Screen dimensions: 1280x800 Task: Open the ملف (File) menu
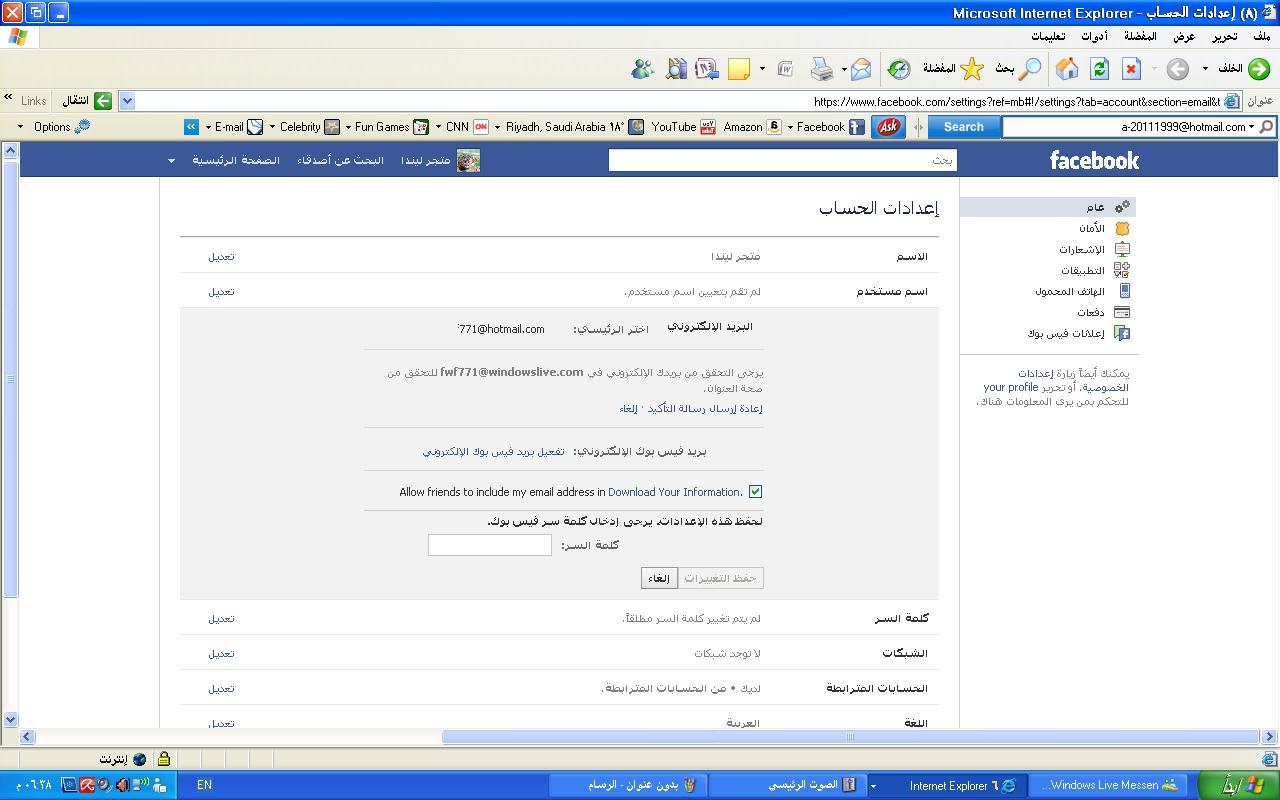coord(1262,36)
